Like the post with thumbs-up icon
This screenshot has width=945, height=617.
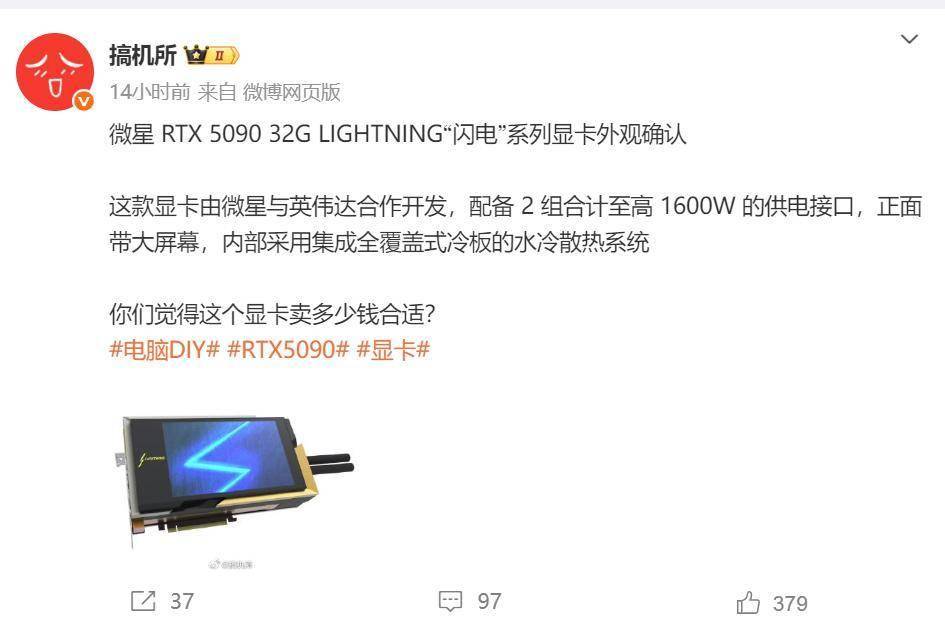pos(748,603)
